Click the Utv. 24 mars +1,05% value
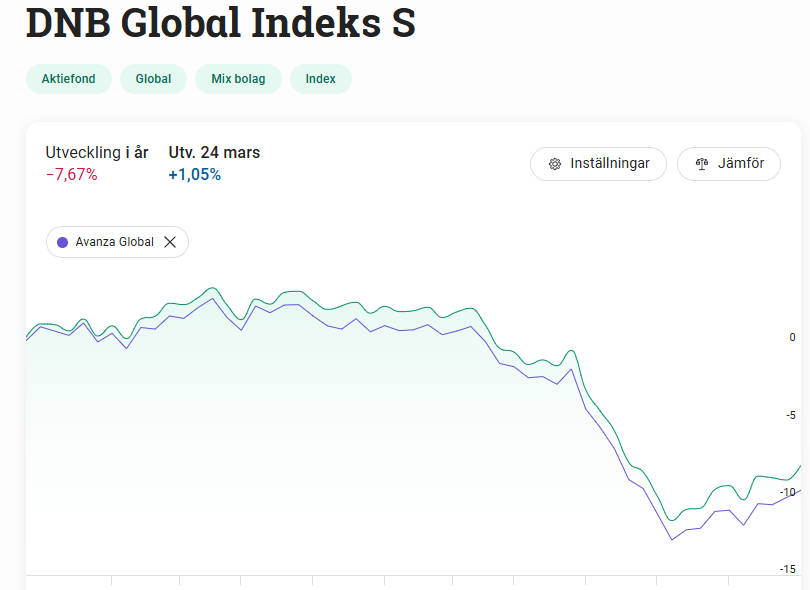The height and width of the screenshot is (590, 810). [x=195, y=175]
